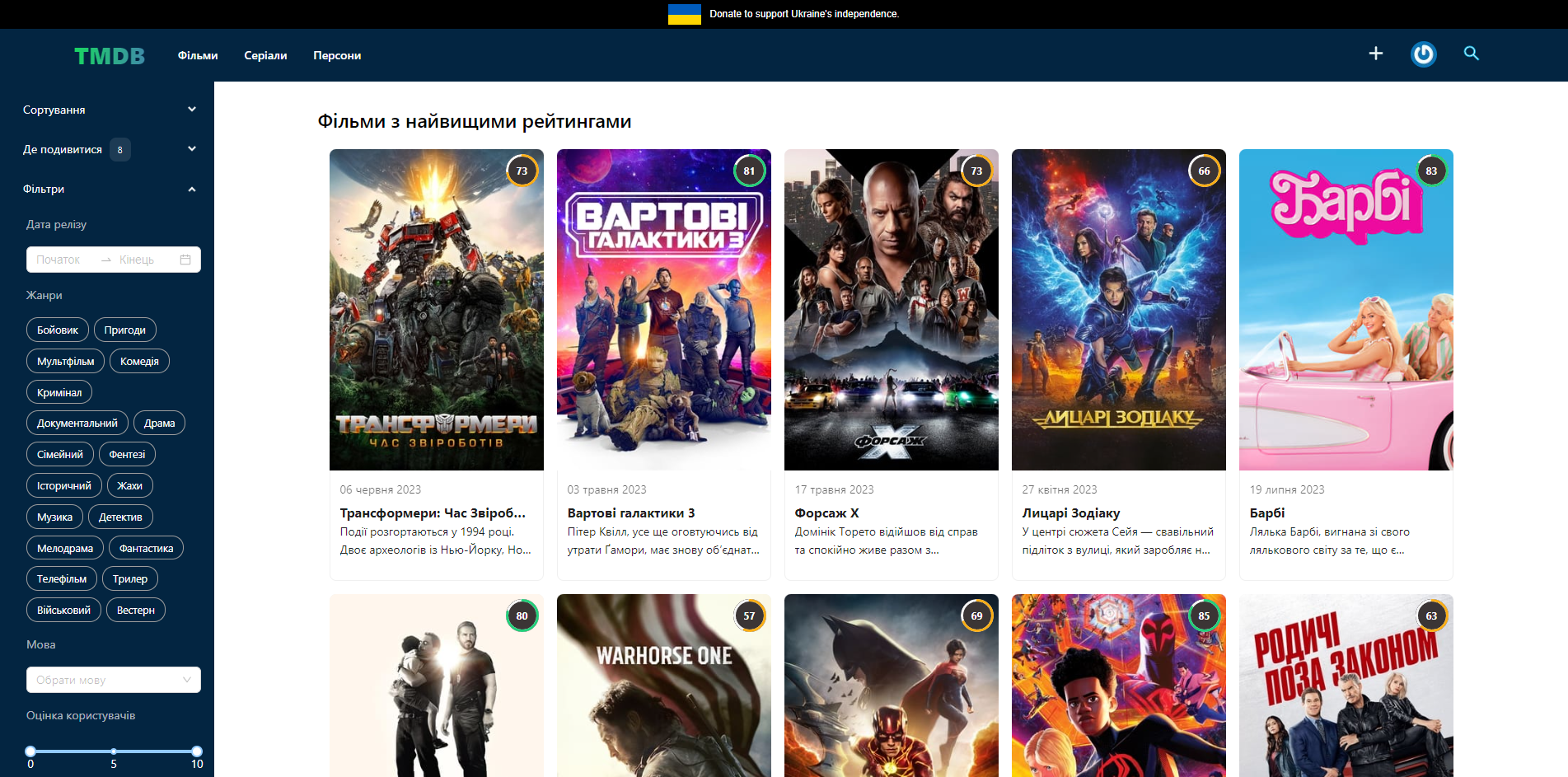This screenshot has height=777, width=1568.
Task: Open the Серіали menu
Action: tap(265, 55)
